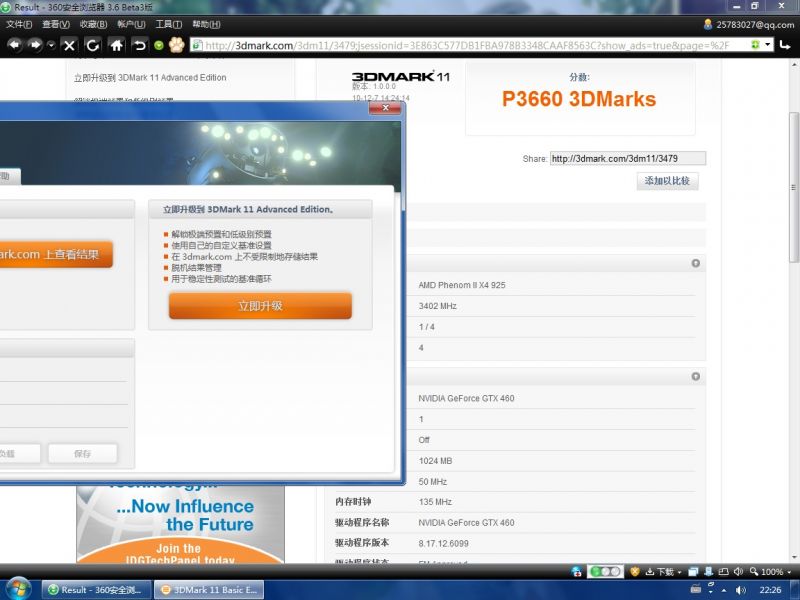
Task: Click the Windows Start orb
Action: coord(18,590)
